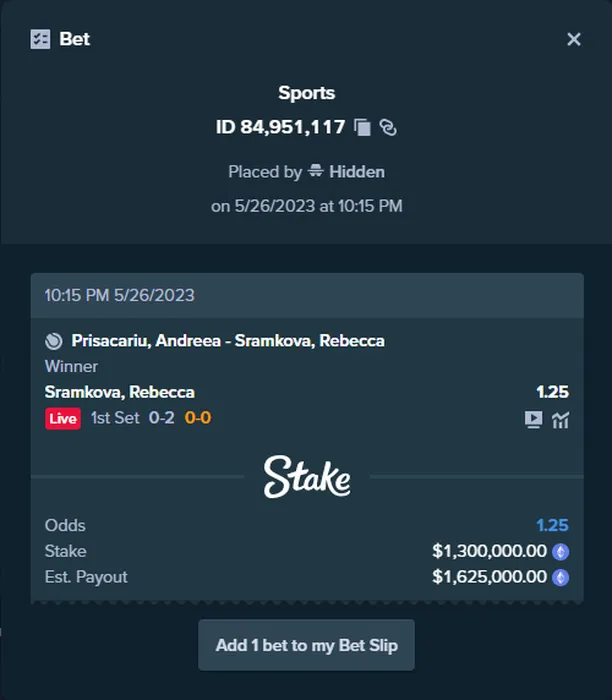Add 1 bet to my Bet Slip
This screenshot has width=612, height=700.
(x=306, y=645)
